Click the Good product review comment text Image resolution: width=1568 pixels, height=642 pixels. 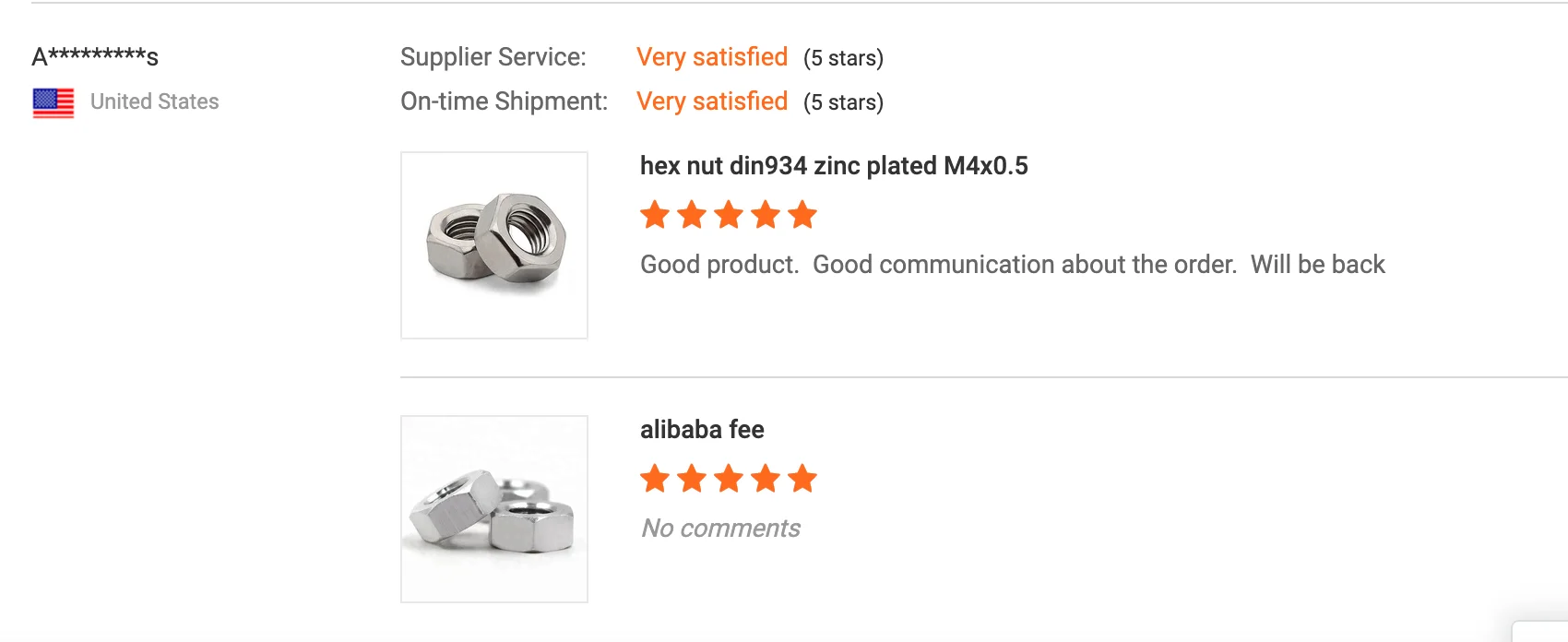pos(1012,265)
